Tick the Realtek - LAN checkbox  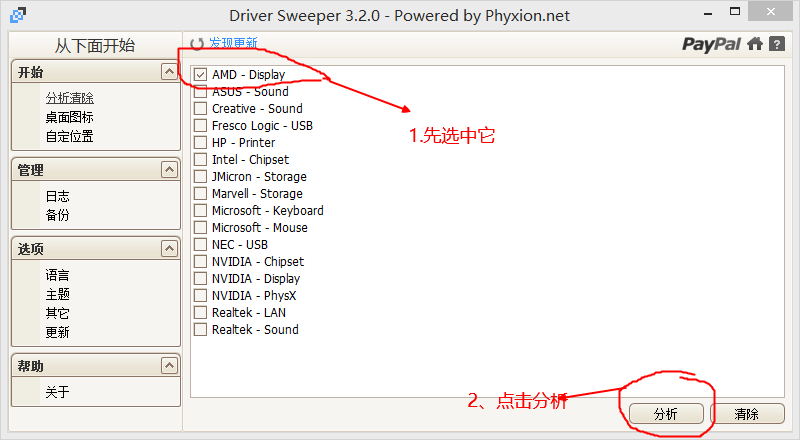coord(201,312)
